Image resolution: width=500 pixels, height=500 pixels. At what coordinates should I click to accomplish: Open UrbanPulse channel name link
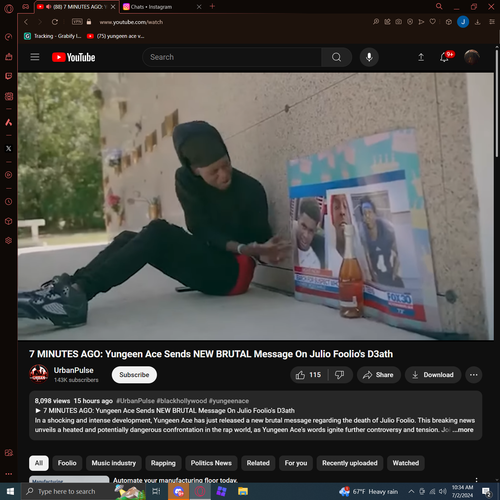(x=74, y=370)
